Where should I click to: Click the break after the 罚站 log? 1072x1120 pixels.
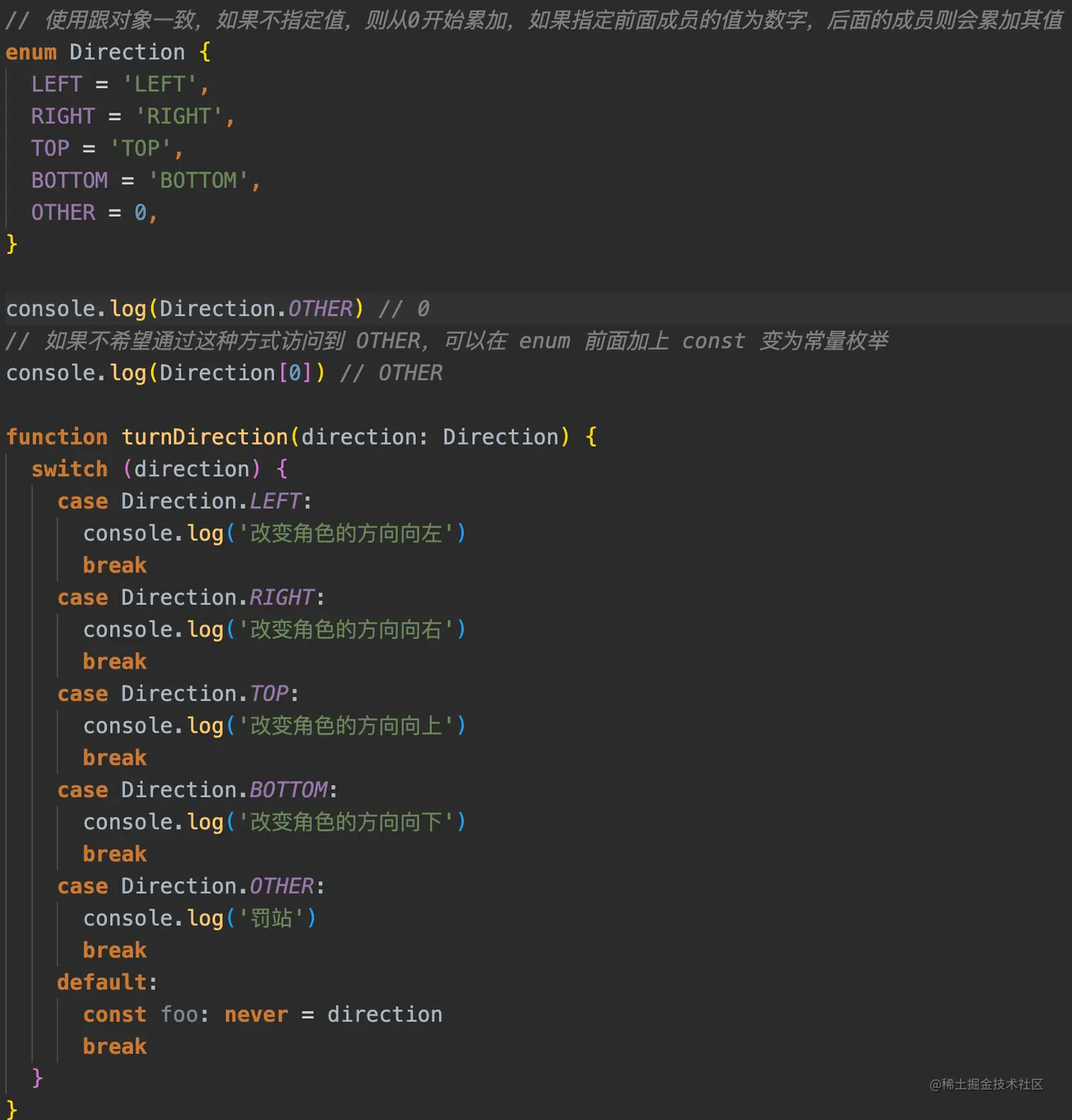click(115, 950)
